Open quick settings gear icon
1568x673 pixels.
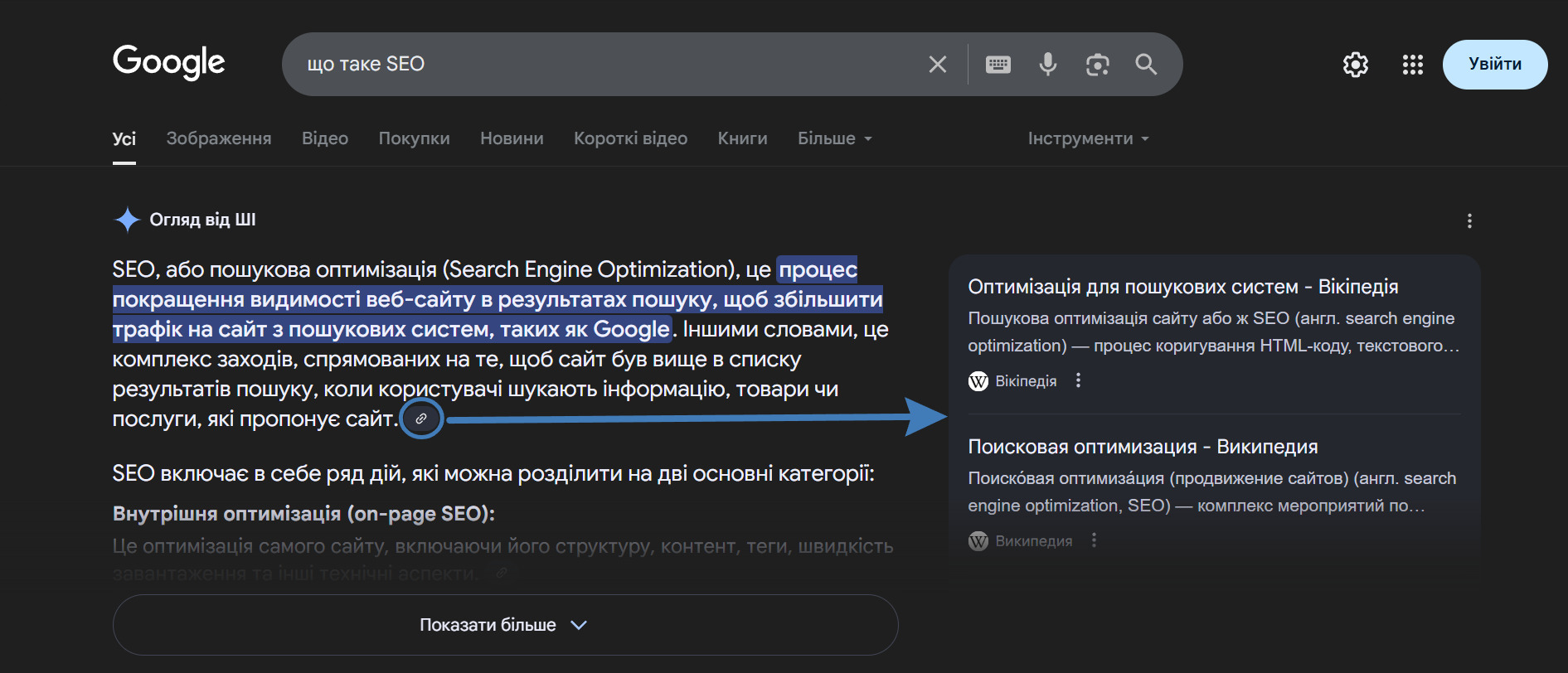(1356, 65)
